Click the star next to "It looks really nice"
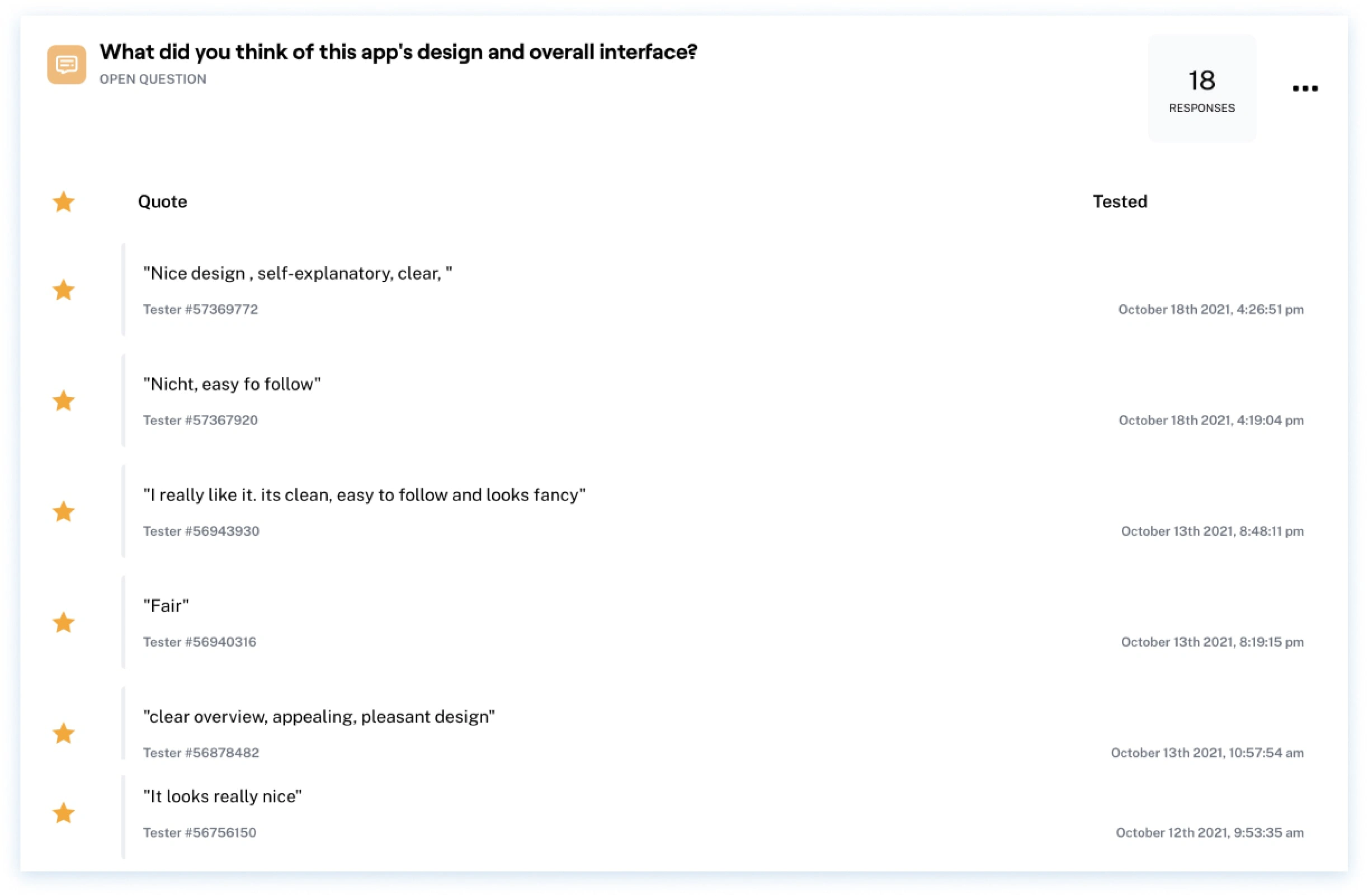1368x896 pixels. [64, 813]
